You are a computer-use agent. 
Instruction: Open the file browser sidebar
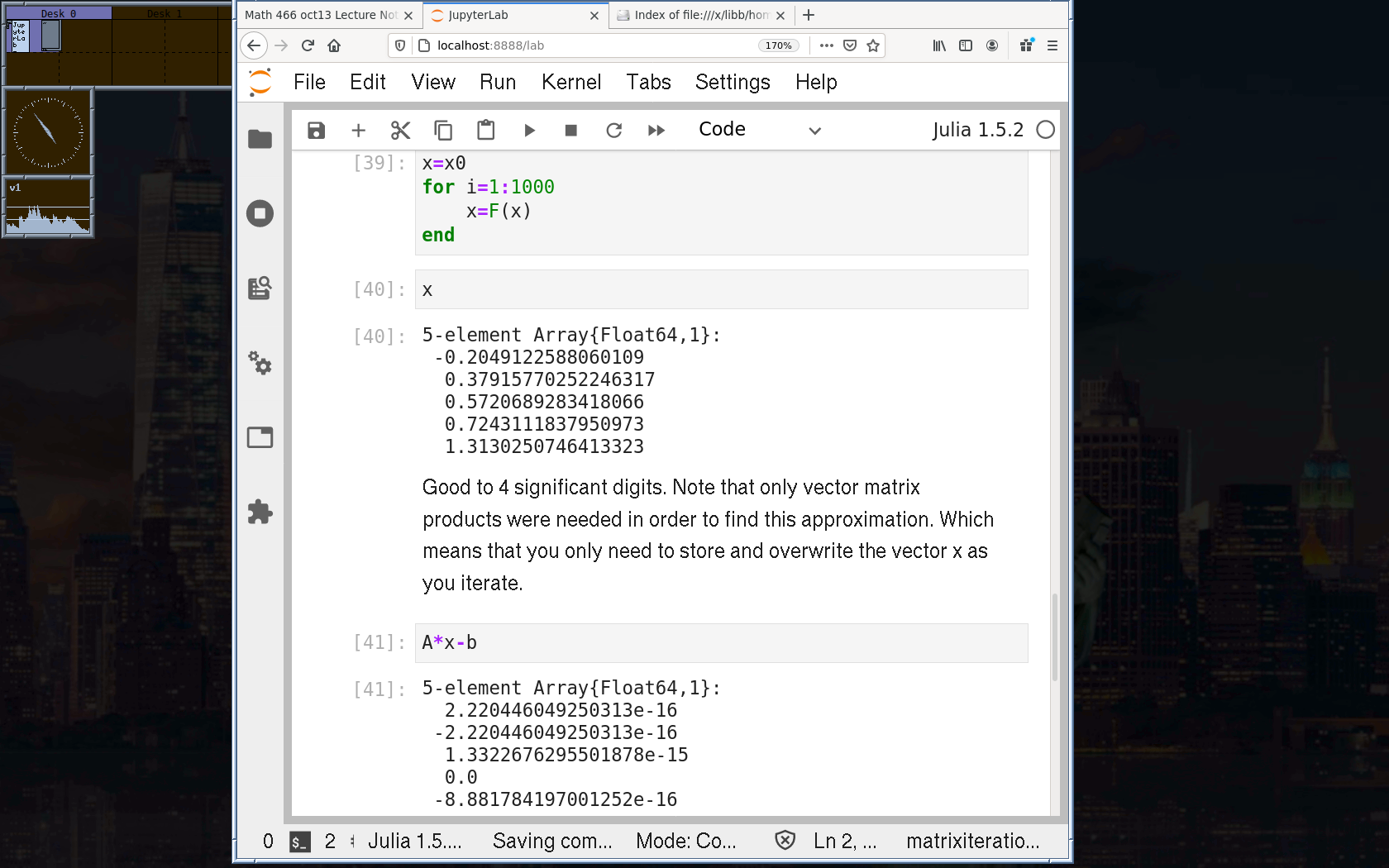tap(260, 139)
